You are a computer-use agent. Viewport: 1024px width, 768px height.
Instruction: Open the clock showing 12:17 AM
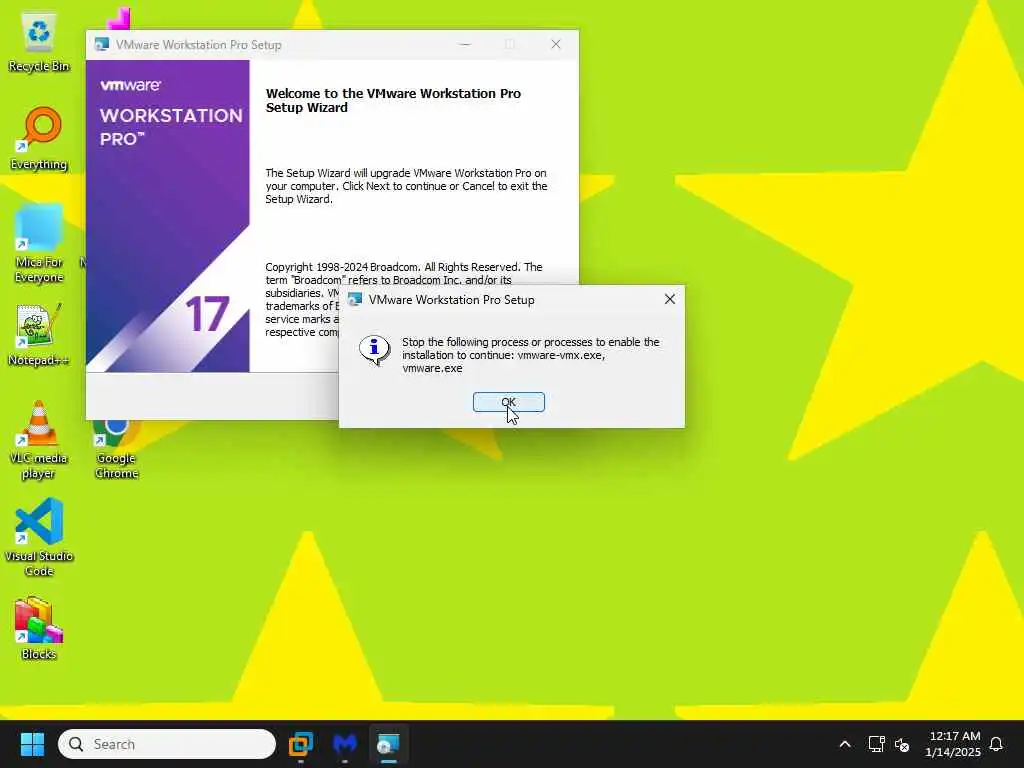coord(953,744)
